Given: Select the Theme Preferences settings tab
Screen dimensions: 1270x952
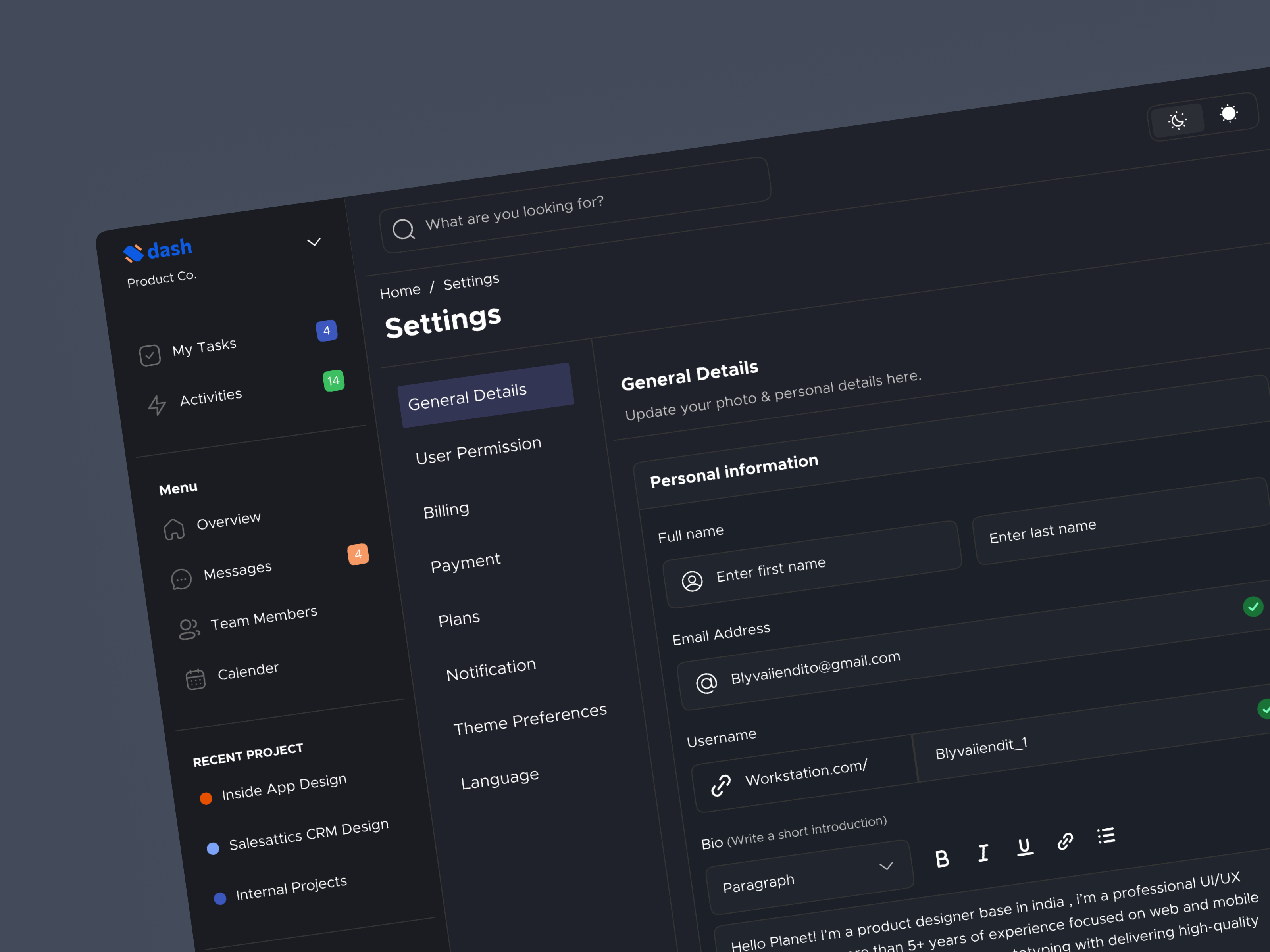Looking at the screenshot, I should point(530,719).
